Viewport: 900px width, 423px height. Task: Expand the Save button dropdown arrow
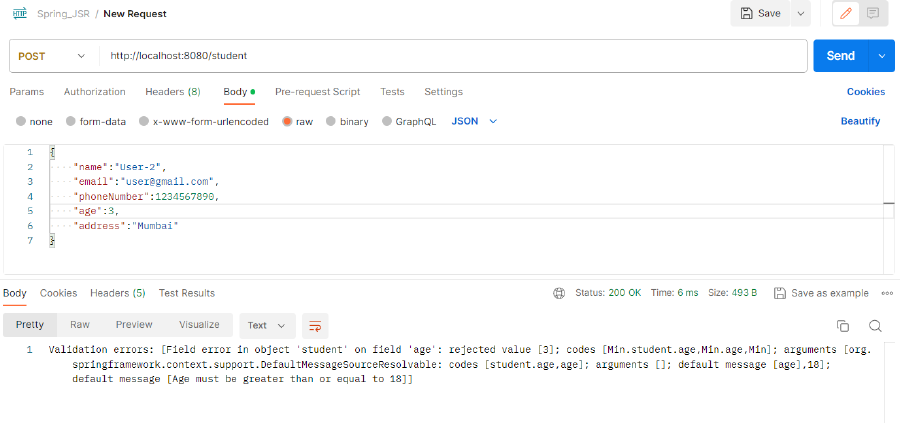coord(801,13)
